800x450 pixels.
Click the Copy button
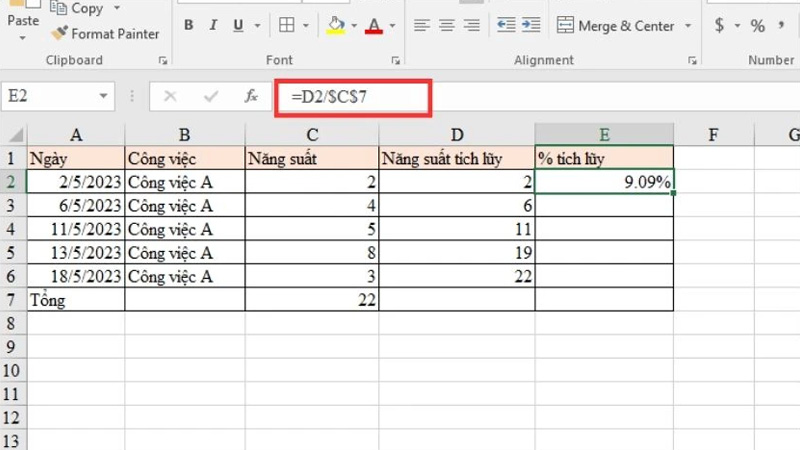tap(77, 8)
